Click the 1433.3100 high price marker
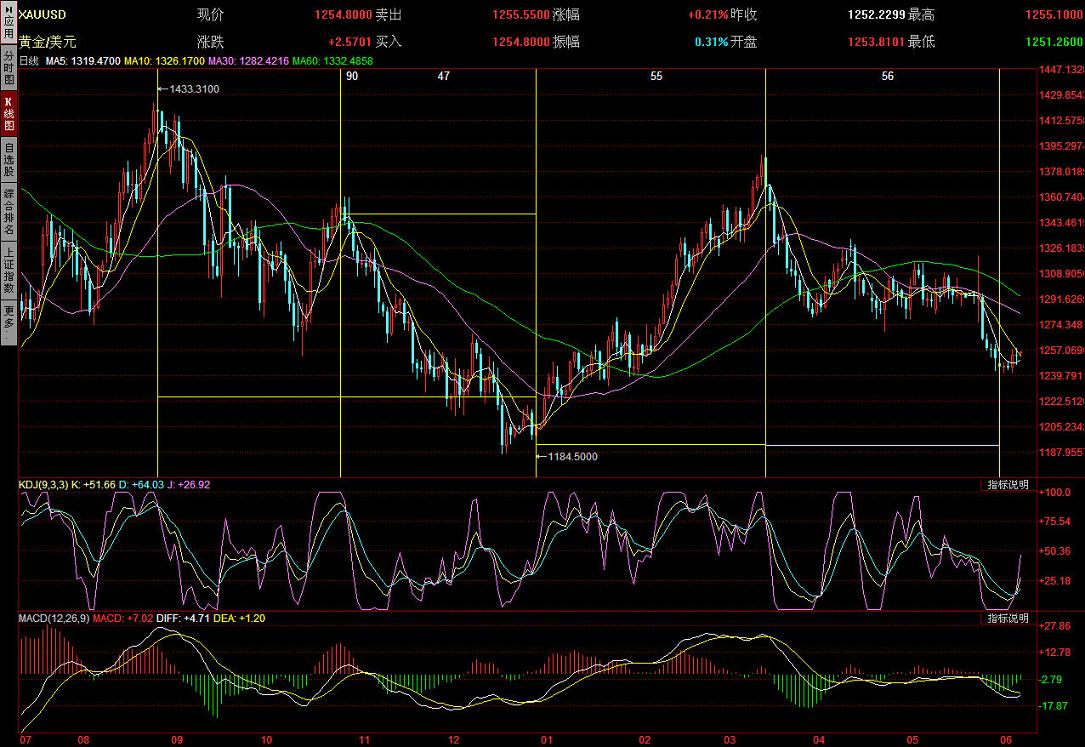The image size is (1085, 747). [x=194, y=89]
